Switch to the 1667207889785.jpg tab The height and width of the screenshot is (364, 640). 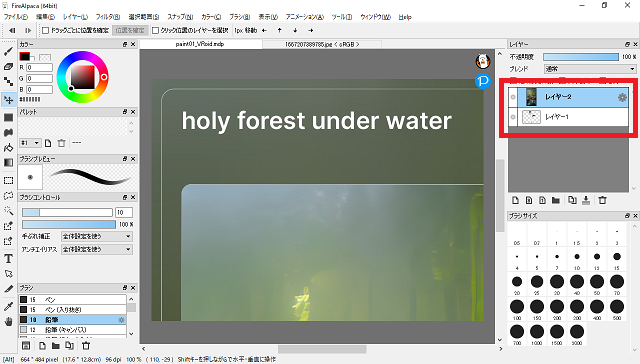click(x=322, y=44)
